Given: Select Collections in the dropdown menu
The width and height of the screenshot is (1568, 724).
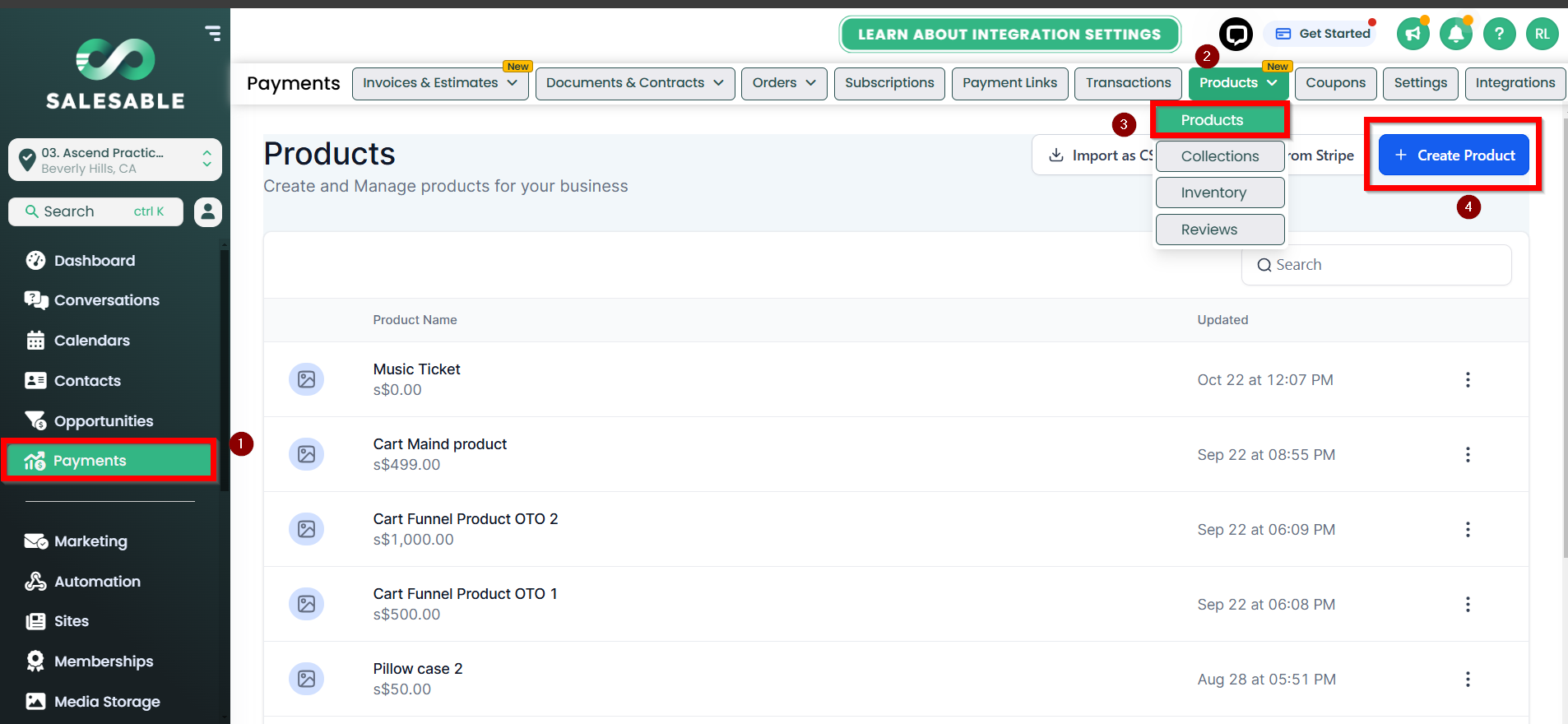Looking at the screenshot, I should [1220, 156].
